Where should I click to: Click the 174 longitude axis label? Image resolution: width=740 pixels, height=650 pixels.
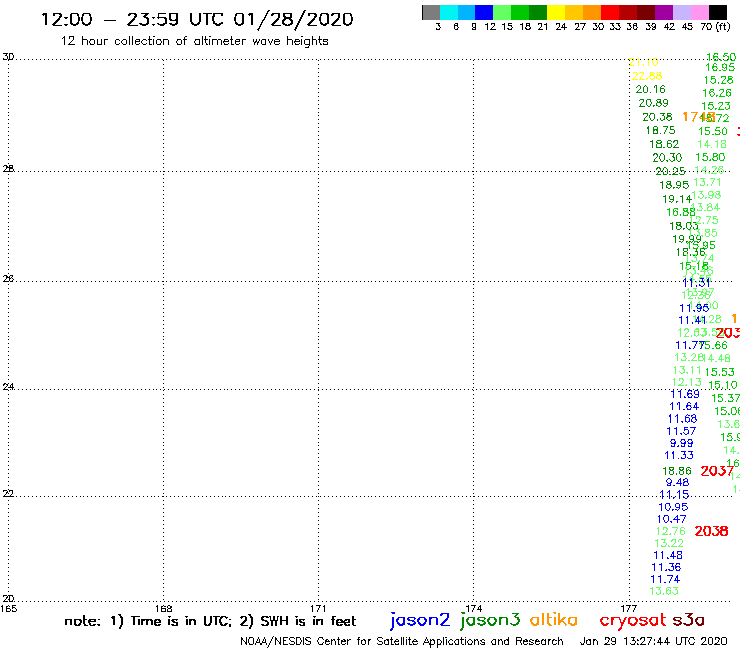point(473,608)
